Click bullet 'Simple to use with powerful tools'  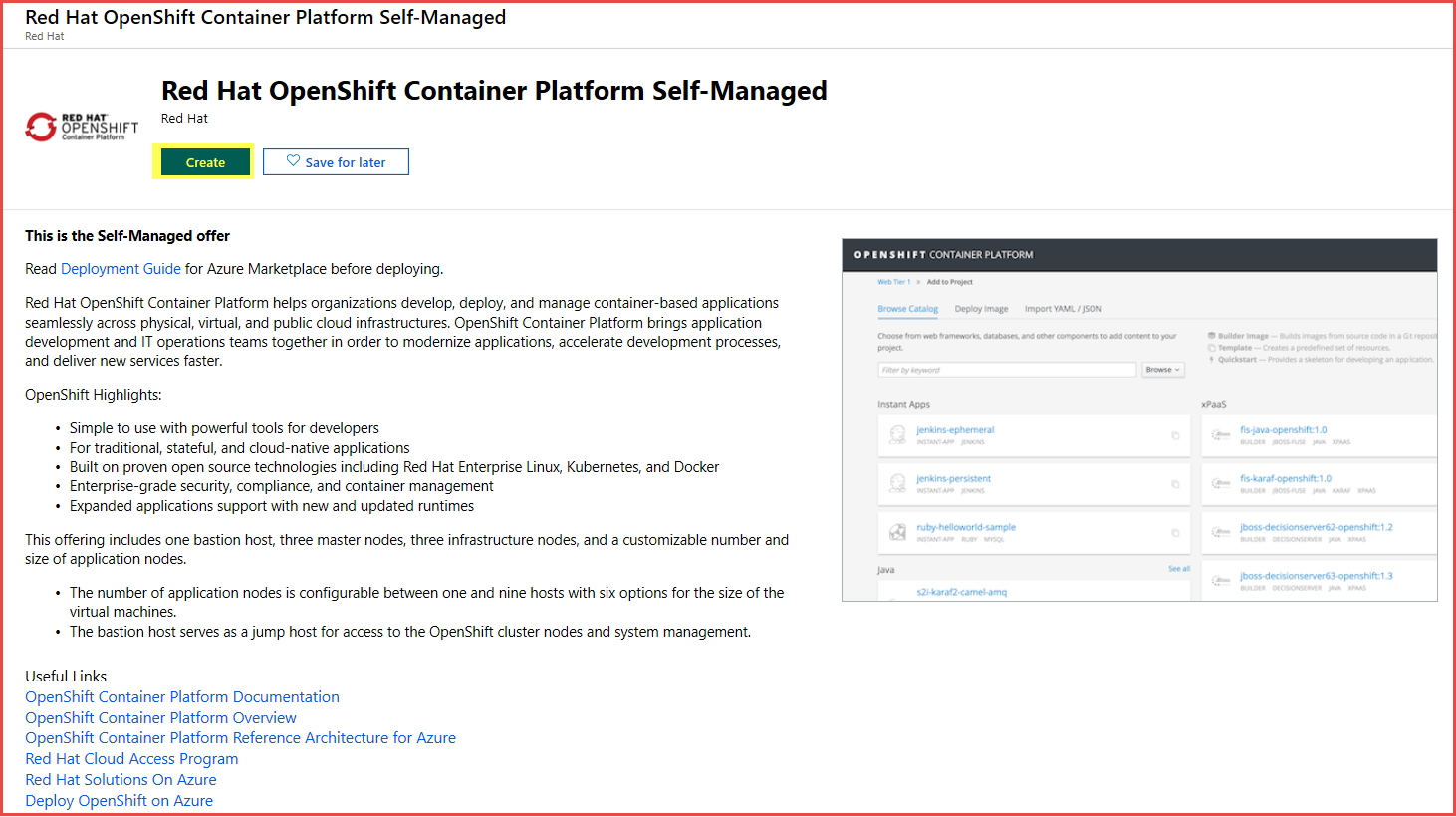point(224,428)
